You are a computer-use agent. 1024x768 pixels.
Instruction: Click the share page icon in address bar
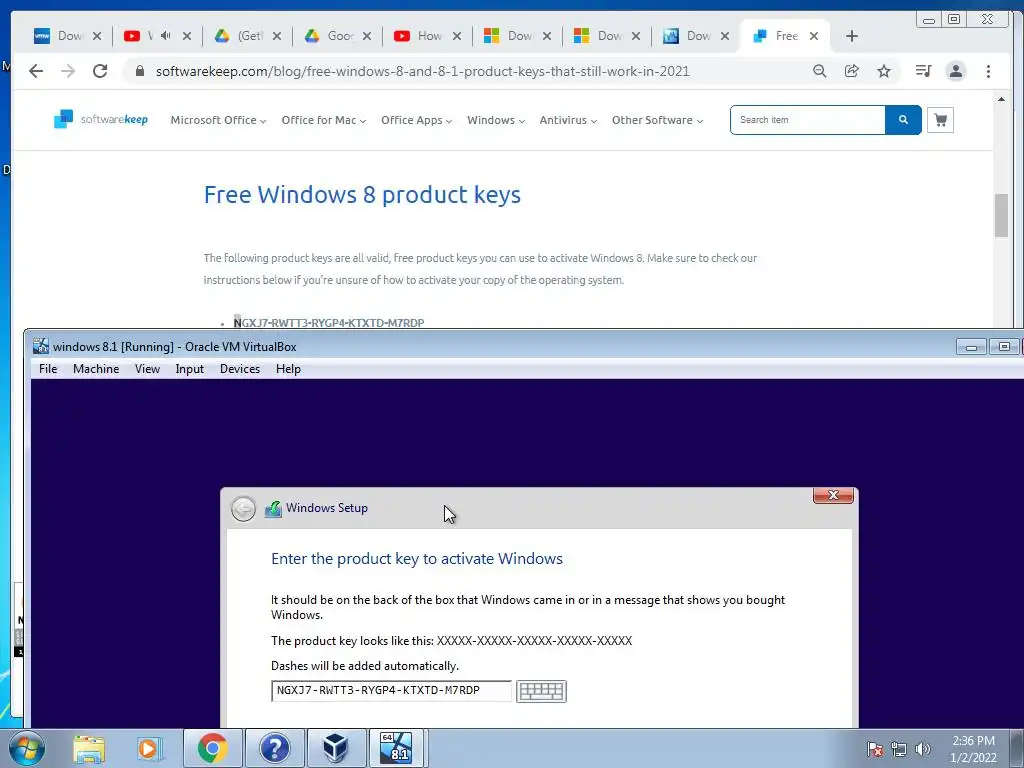pos(852,71)
